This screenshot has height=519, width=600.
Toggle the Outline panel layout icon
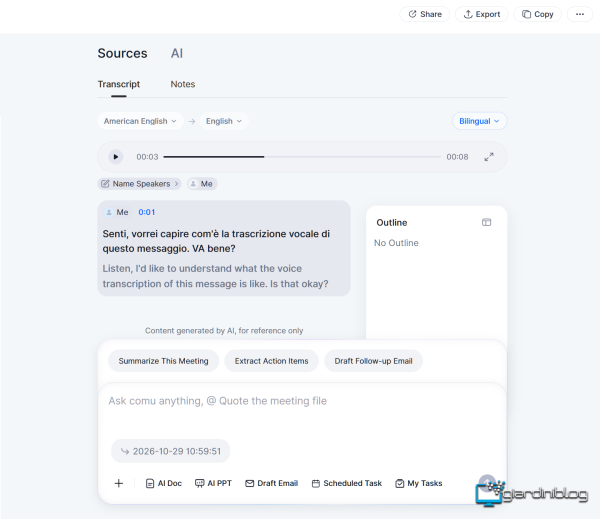(x=486, y=222)
